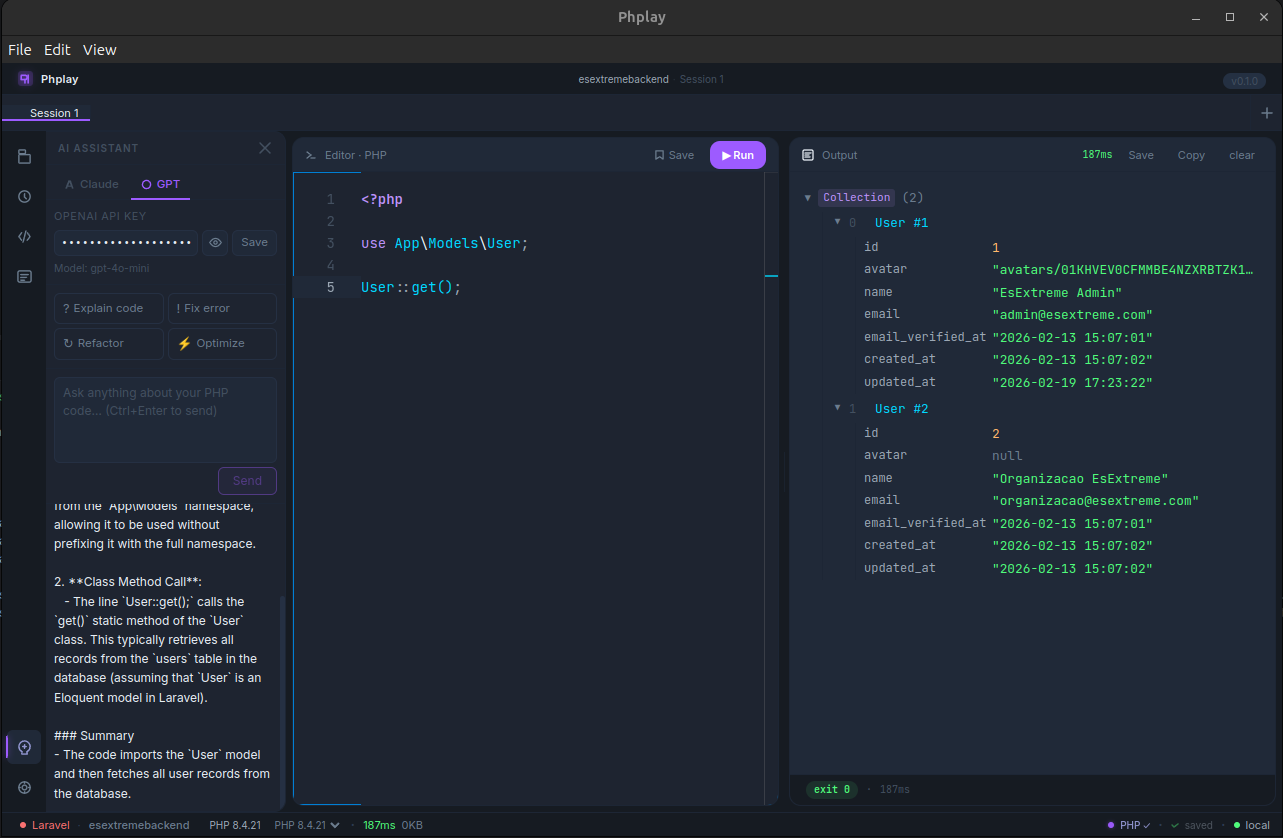1283x838 pixels.
Task: Collapse the User #2 node
Action: (x=838, y=408)
